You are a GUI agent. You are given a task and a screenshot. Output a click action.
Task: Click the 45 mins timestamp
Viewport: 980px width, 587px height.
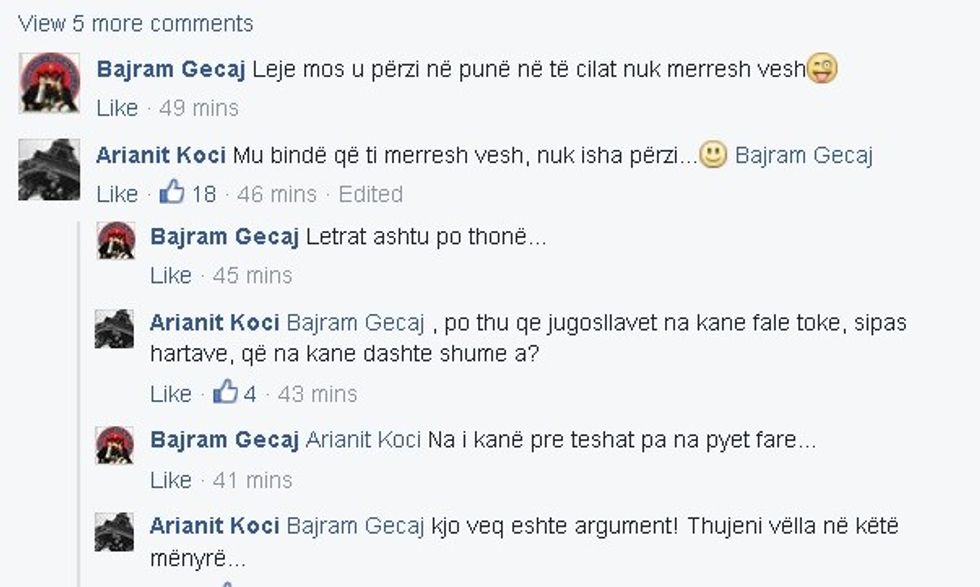253,275
